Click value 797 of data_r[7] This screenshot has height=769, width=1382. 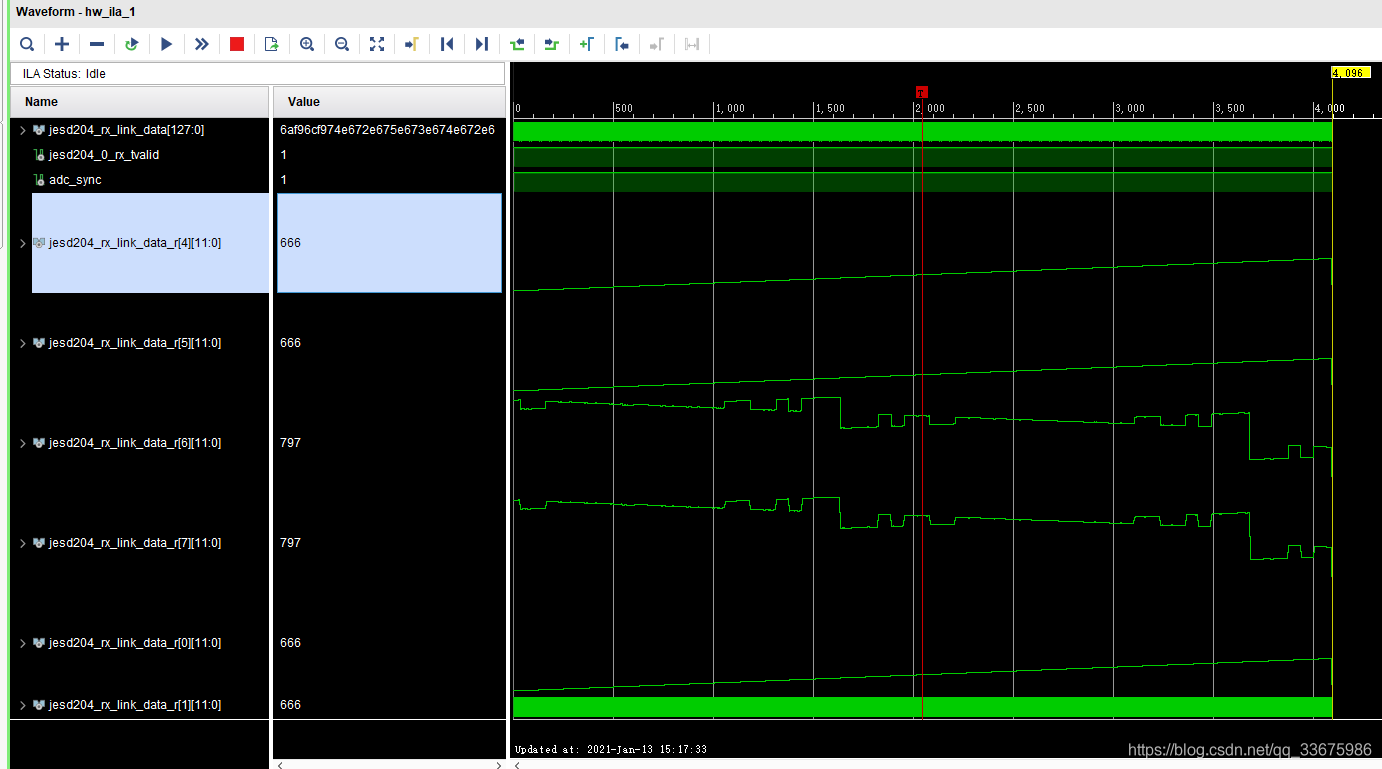pos(290,543)
